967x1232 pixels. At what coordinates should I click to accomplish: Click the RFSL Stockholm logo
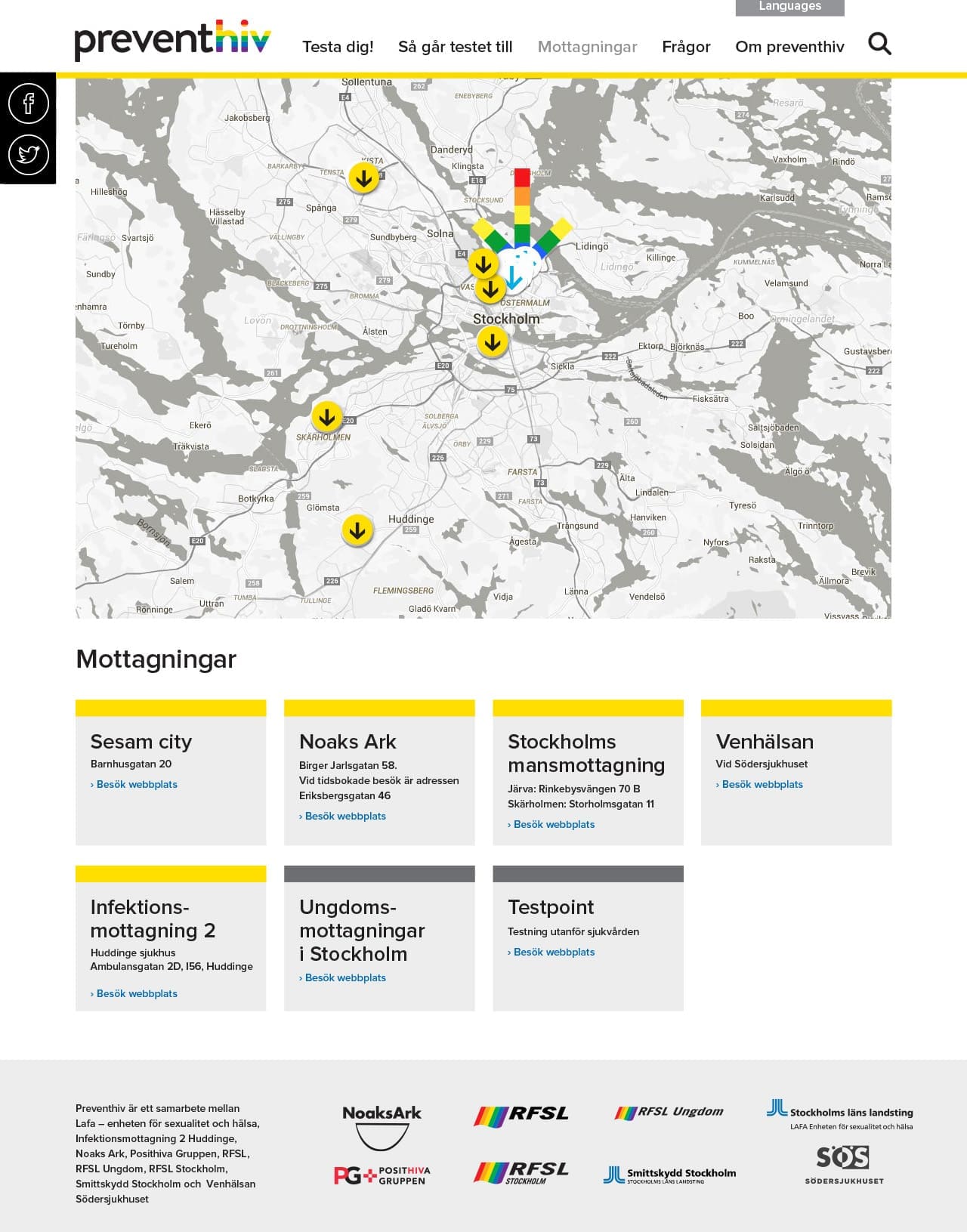click(521, 1172)
